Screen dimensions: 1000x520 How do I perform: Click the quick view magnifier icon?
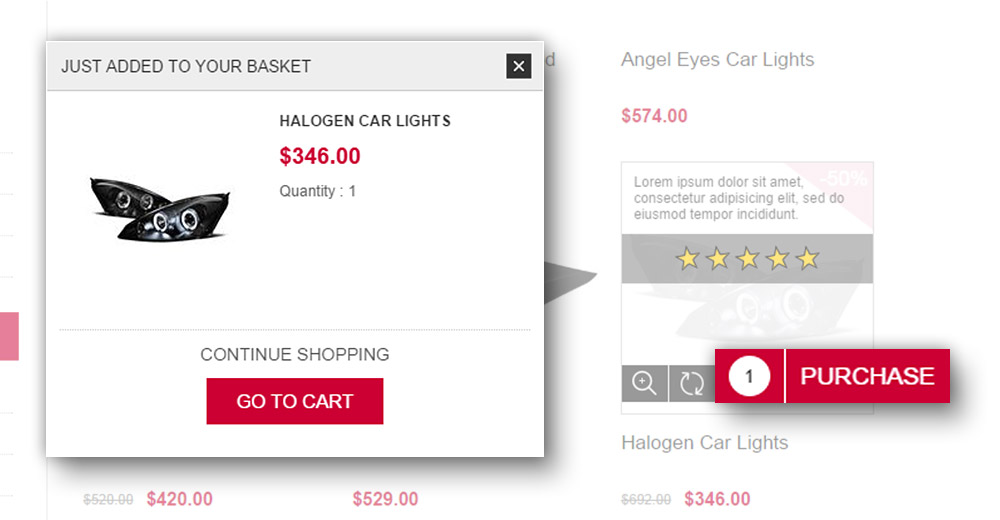coord(644,383)
